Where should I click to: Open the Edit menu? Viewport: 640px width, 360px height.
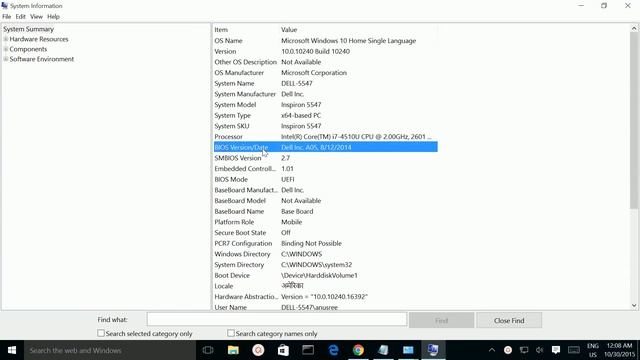point(20,17)
